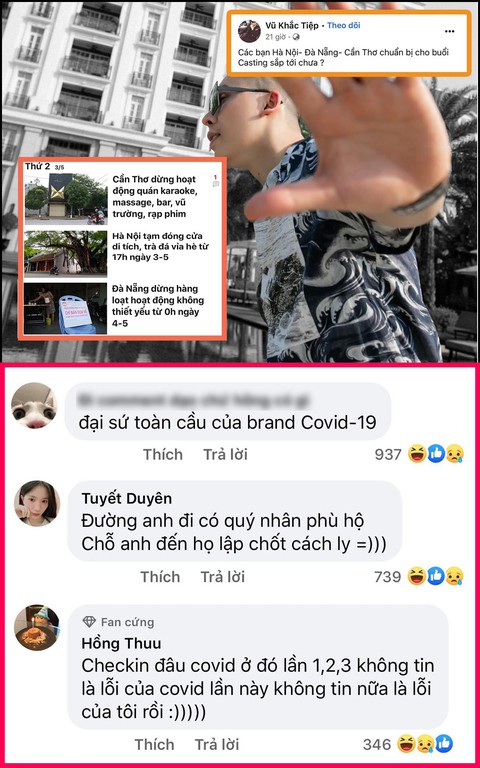Like the Covid-19 brand ambassador comment
This screenshot has height=768, width=480.
163,455
